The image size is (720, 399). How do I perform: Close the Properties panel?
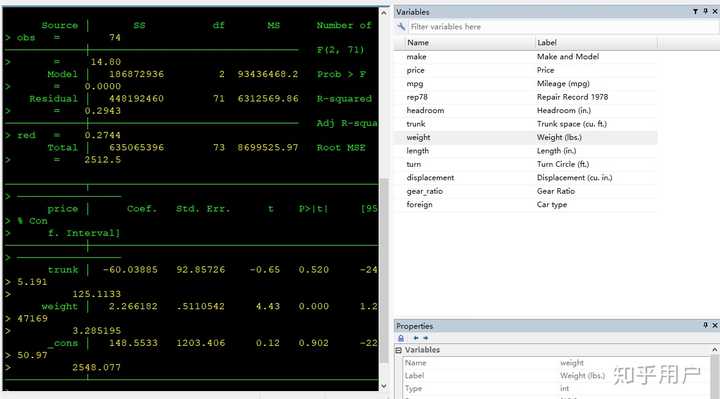point(715,325)
